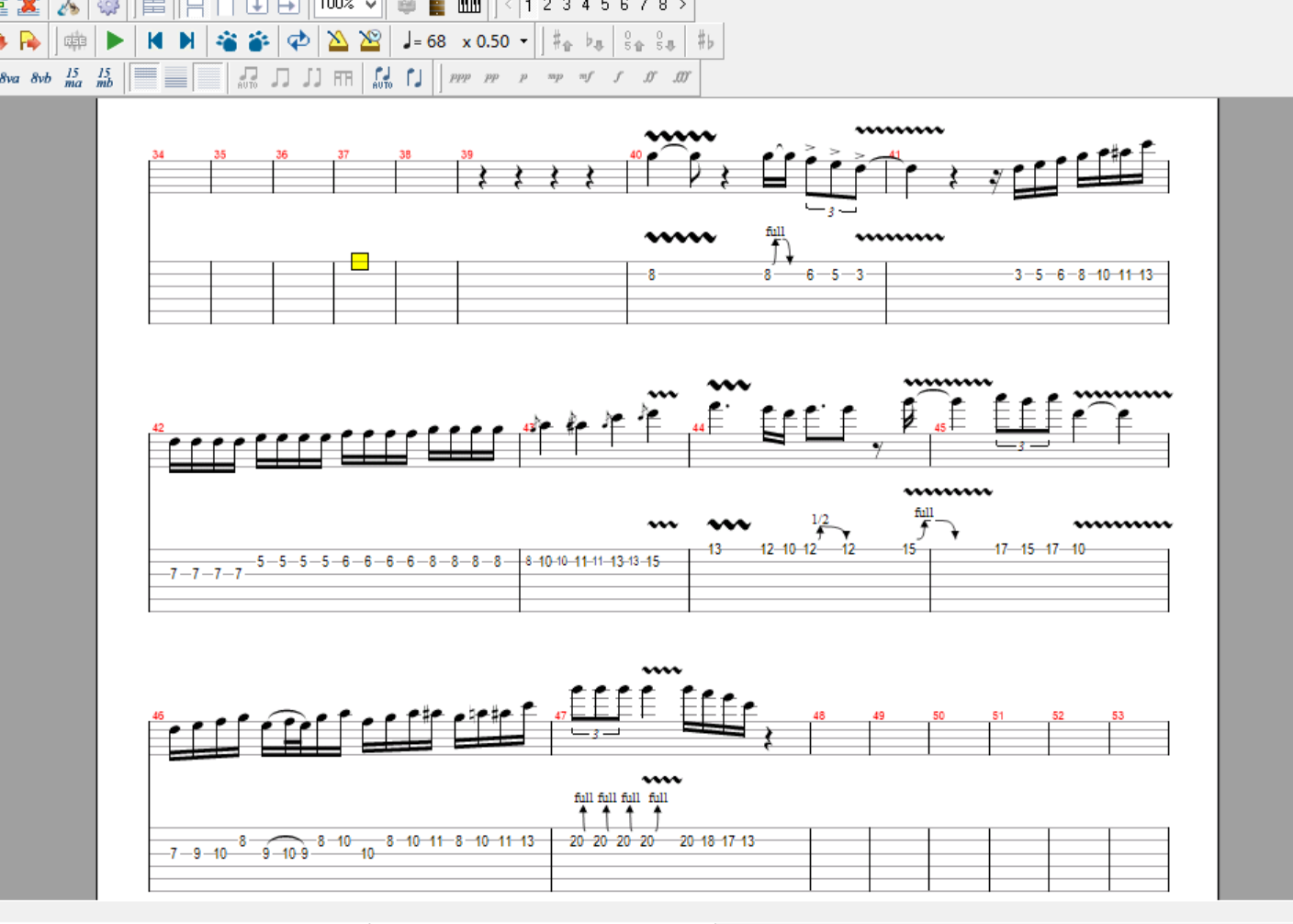
Task: Select measure number 42
Action: (x=158, y=428)
